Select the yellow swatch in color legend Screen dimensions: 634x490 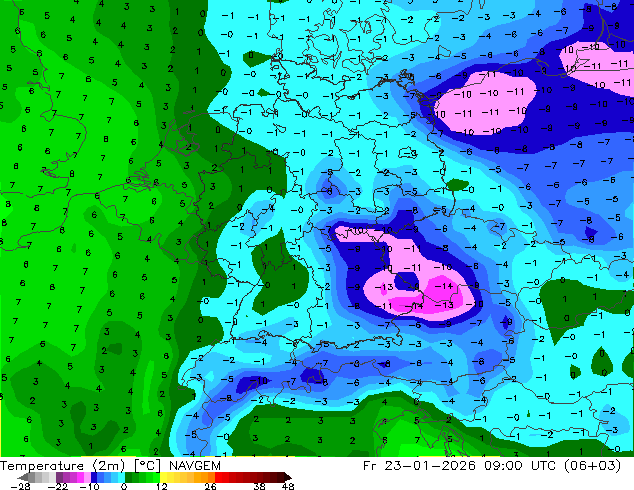(163, 477)
